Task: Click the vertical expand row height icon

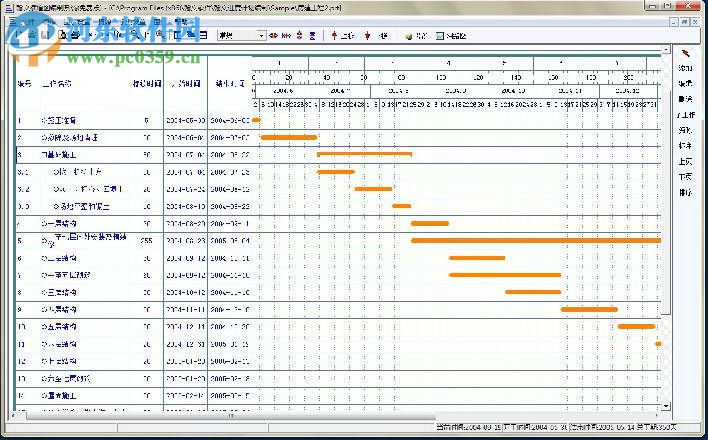Action: 299,36
